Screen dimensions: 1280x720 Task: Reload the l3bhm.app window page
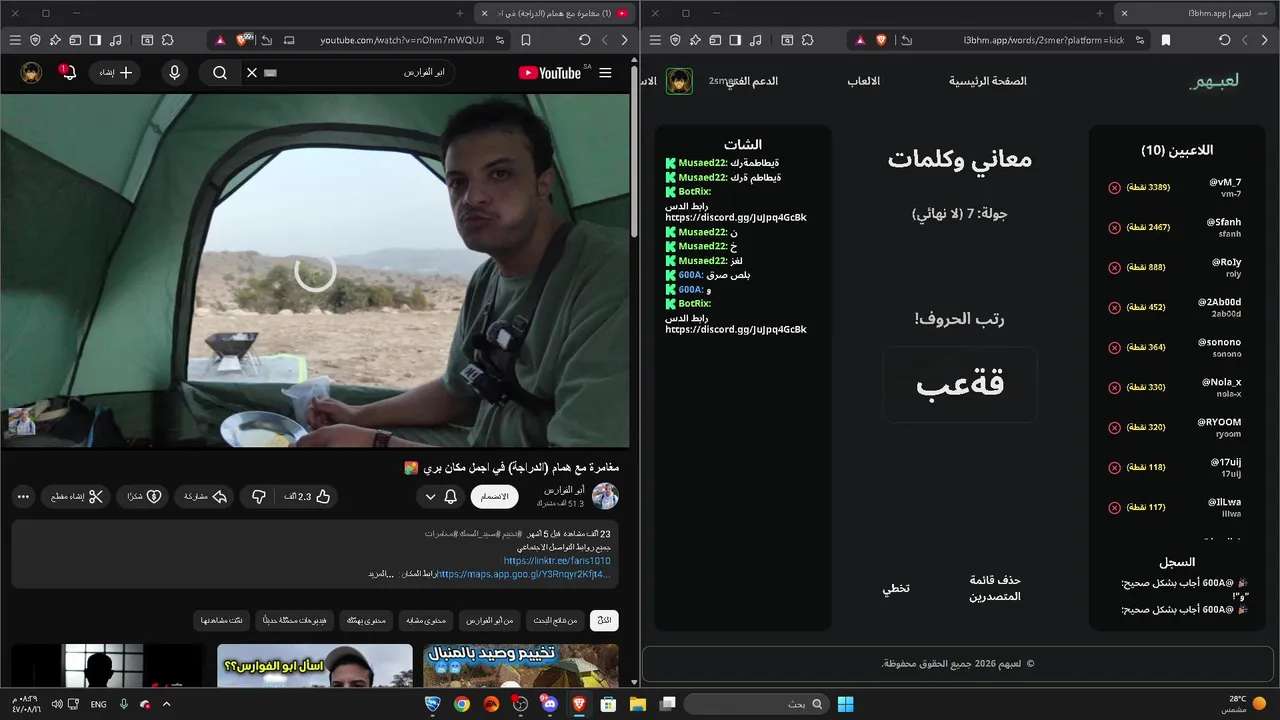pos(1224,40)
